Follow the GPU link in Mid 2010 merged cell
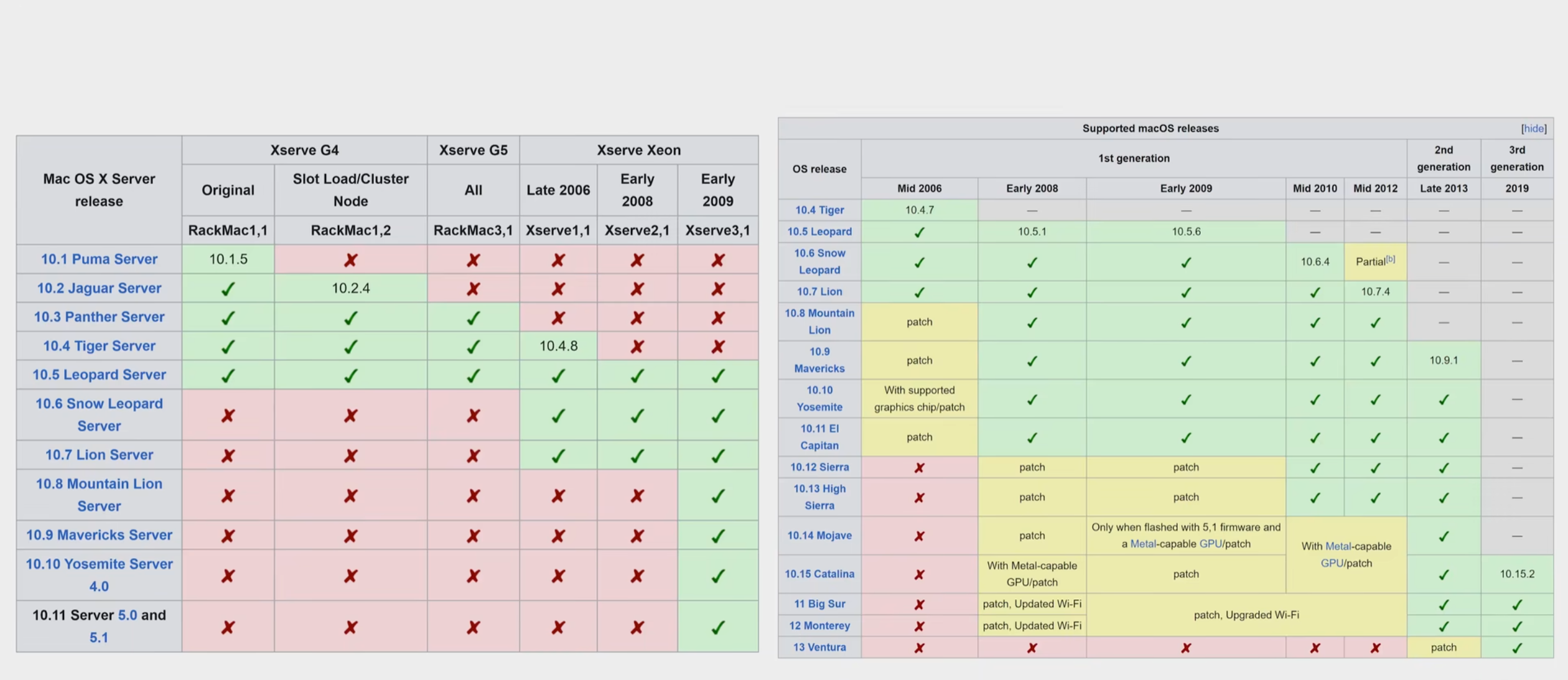1568x680 pixels. click(1332, 564)
